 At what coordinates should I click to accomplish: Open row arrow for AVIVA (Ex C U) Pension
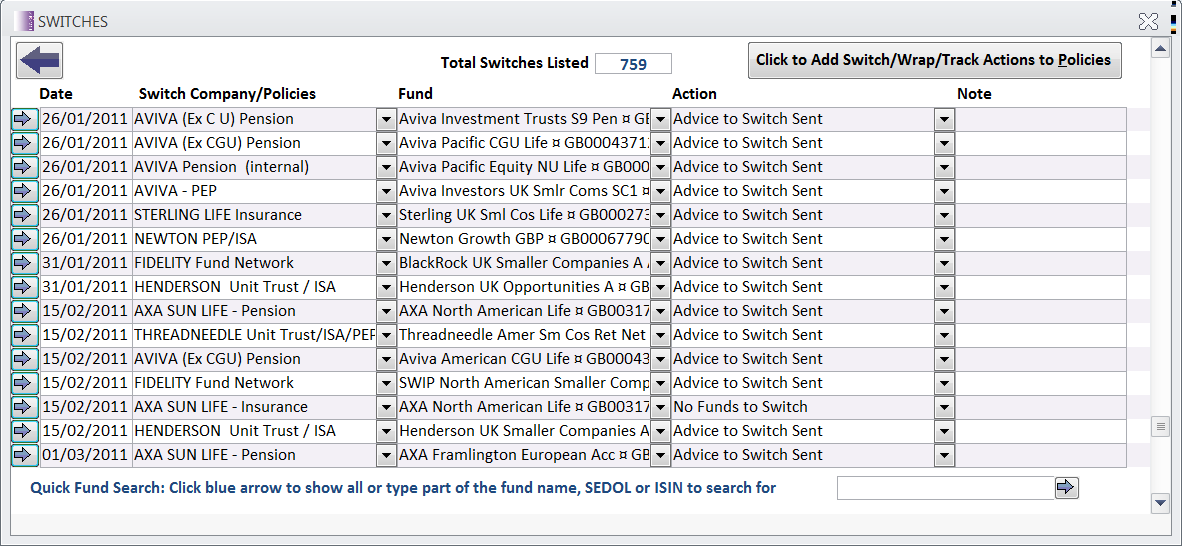[25, 119]
